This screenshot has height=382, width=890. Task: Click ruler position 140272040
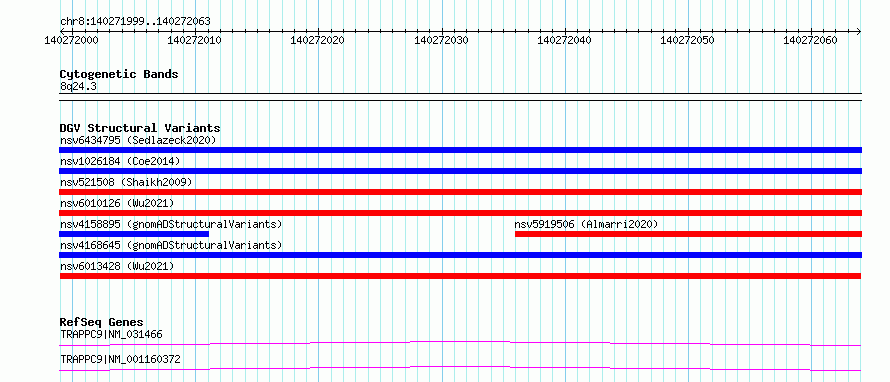(564, 40)
